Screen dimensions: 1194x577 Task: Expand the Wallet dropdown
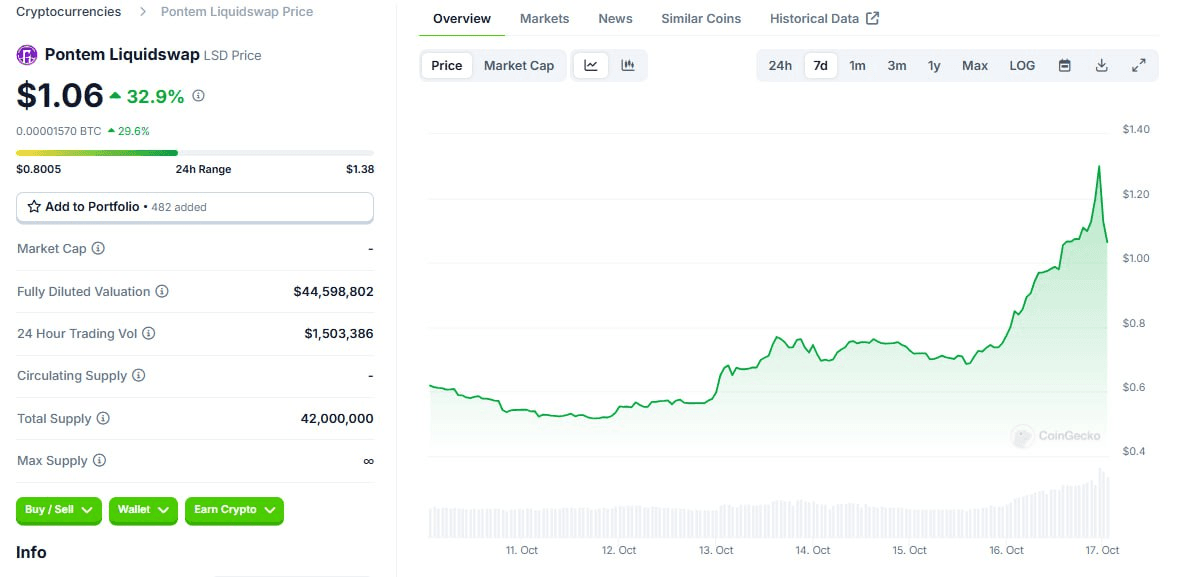pos(143,510)
